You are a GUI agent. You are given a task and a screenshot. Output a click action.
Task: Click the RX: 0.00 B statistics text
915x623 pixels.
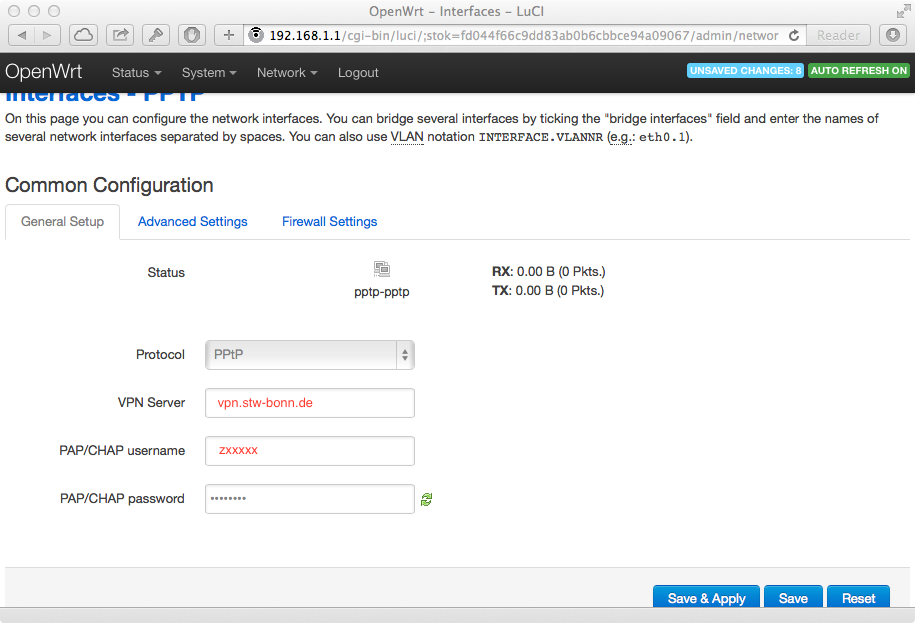[x=549, y=272]
